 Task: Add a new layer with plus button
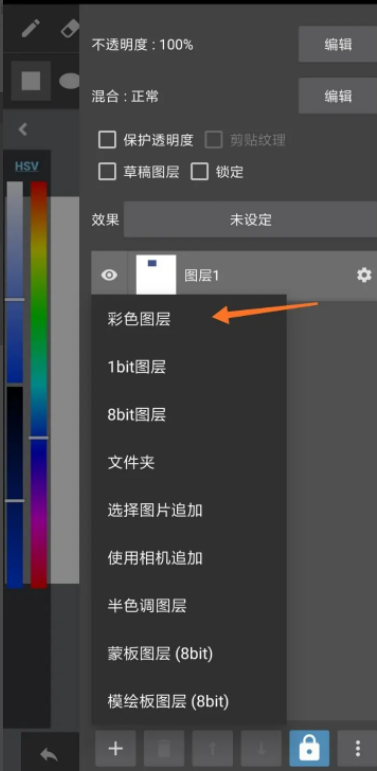[x=116, y=749]
